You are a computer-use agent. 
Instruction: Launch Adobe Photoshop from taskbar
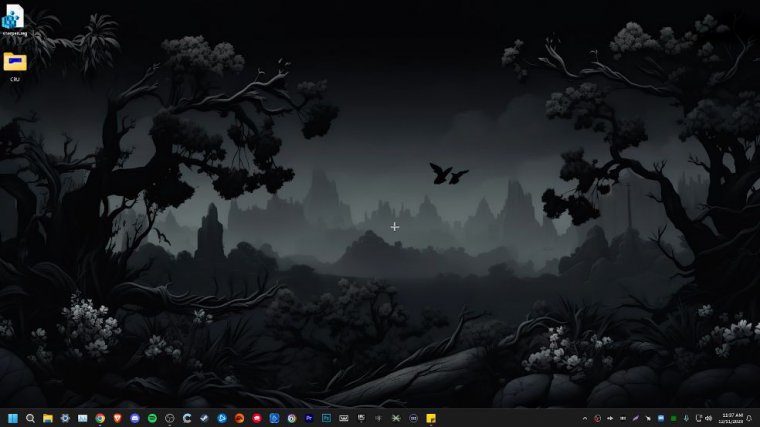(x=326, y=418)
